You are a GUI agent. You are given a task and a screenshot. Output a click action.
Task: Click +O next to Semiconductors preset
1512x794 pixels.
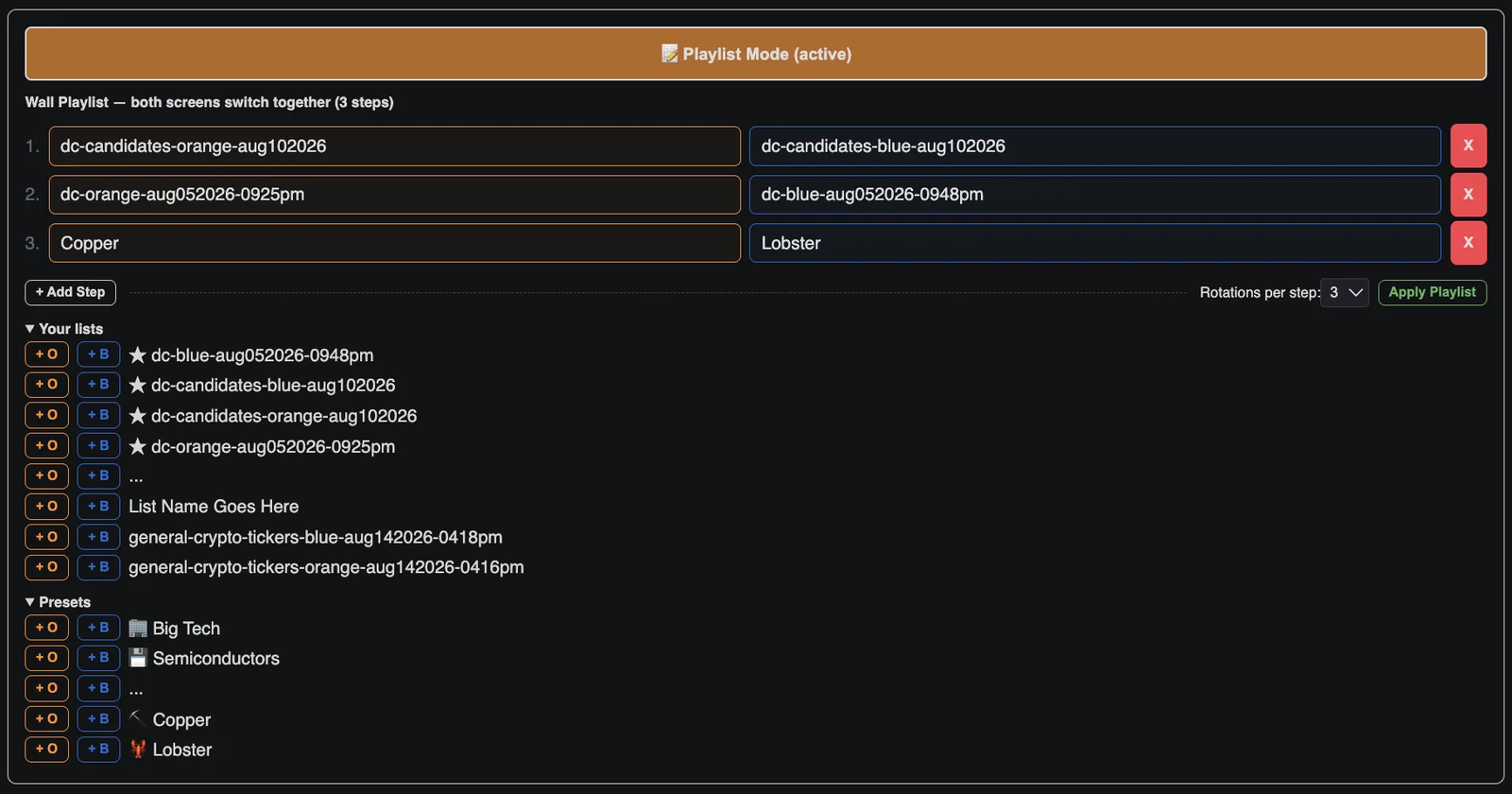46,658
